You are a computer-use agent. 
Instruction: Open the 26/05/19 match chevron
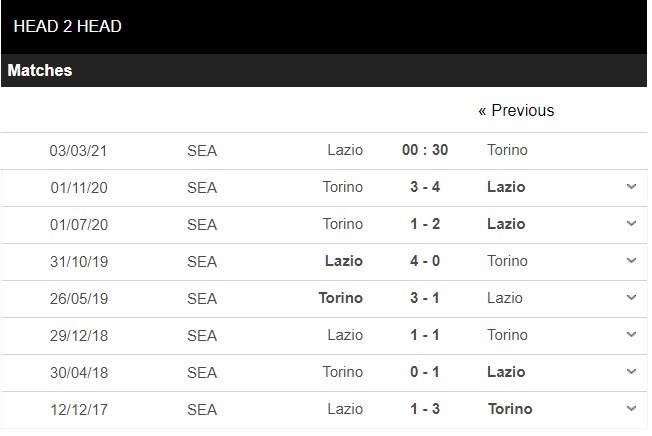point(631,298)
